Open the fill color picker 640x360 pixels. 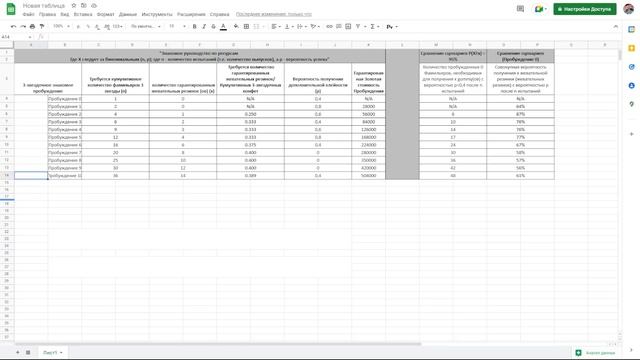(236, 27)
